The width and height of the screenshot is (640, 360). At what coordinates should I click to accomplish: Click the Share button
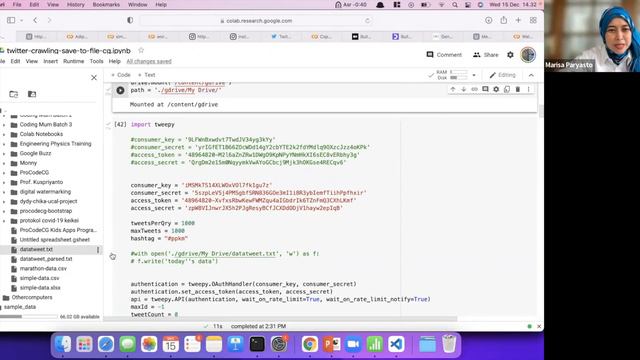click(486, 55)
